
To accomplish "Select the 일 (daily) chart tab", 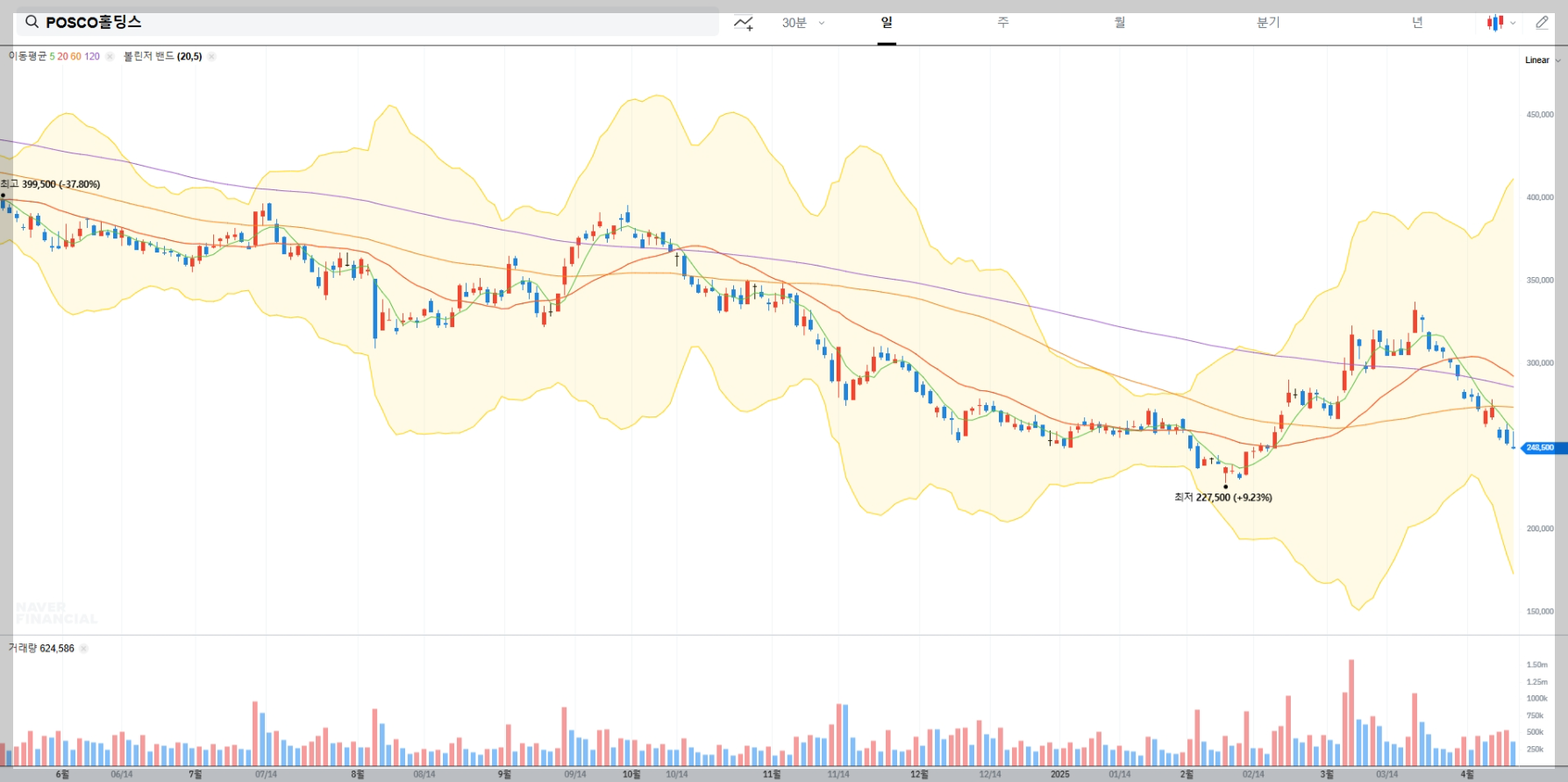I will pyautogui.click(x=887, y=23).
